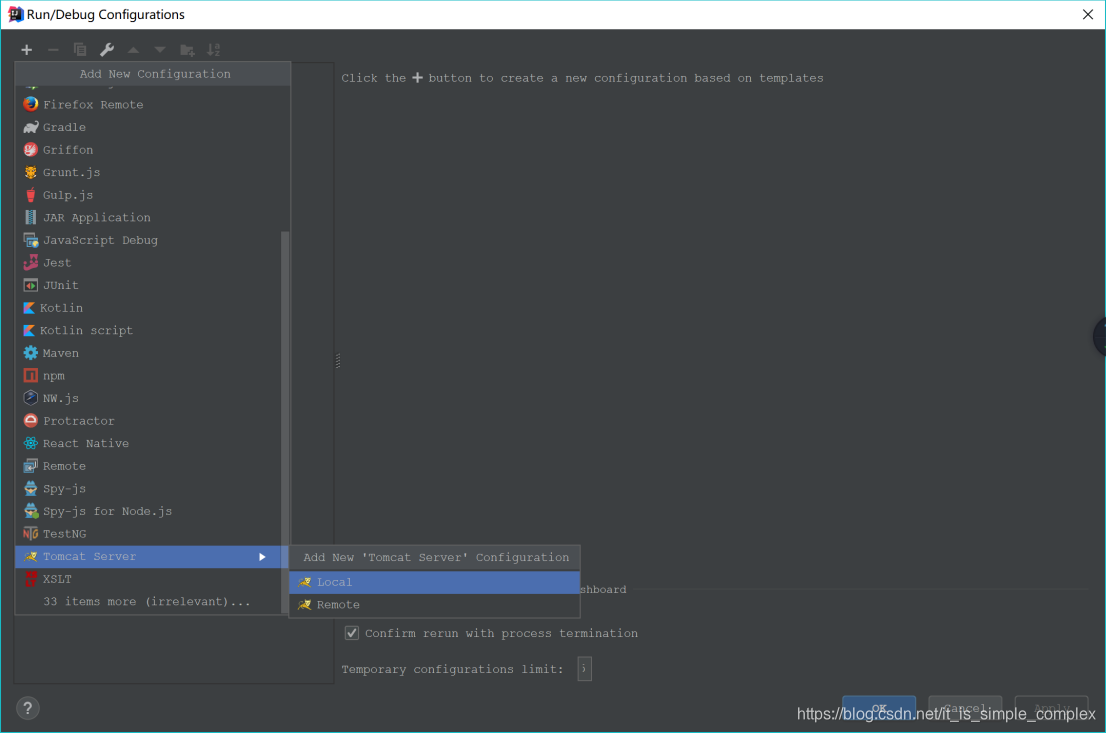
Task: Click the Sort Configurations icon
Action: [214, 49]
